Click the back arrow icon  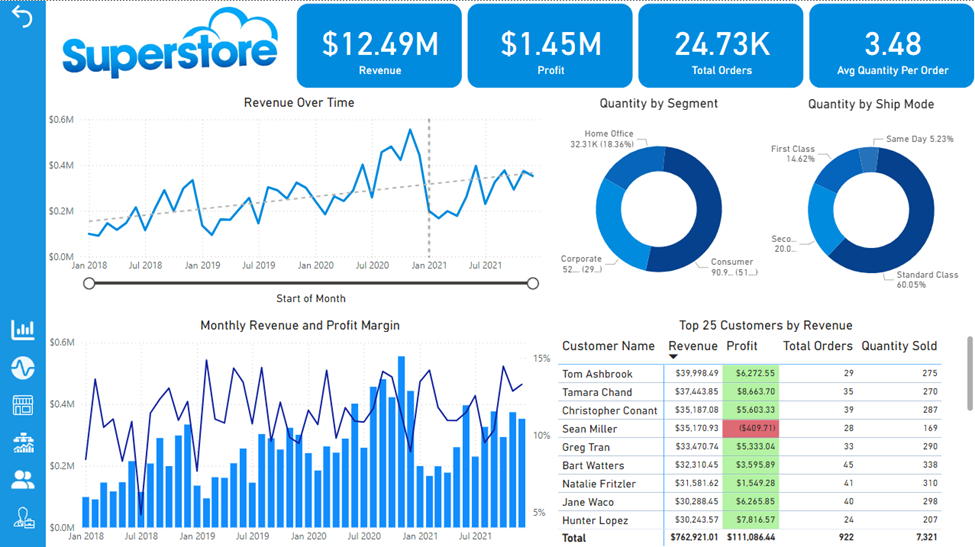[x=22, y=18]
